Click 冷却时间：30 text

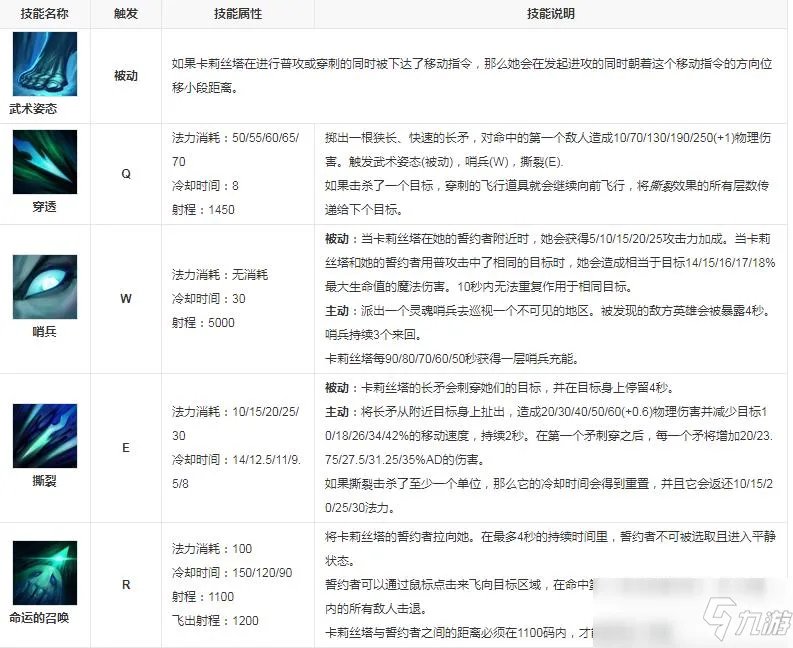click(x=209, y=298)
